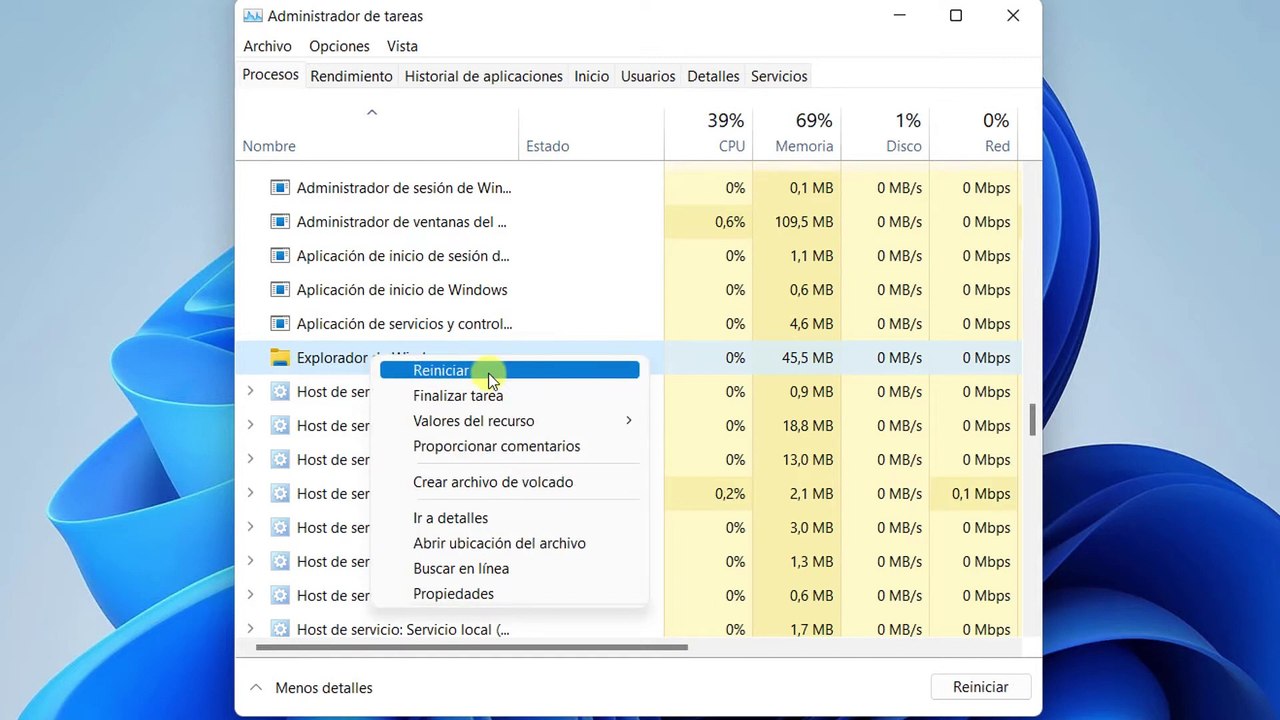The height and width of the screenshot is (720, 1280).
Task: Expand Host de servicio: Servicio local row
Action: click(251, 629)
